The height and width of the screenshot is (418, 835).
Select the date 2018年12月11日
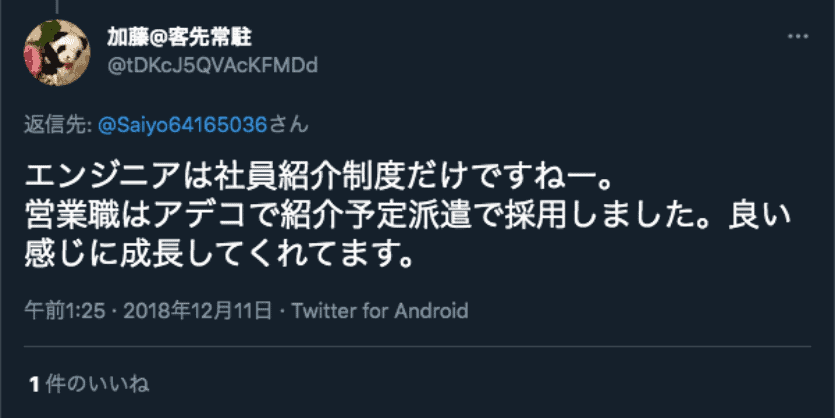click(198, 310)
